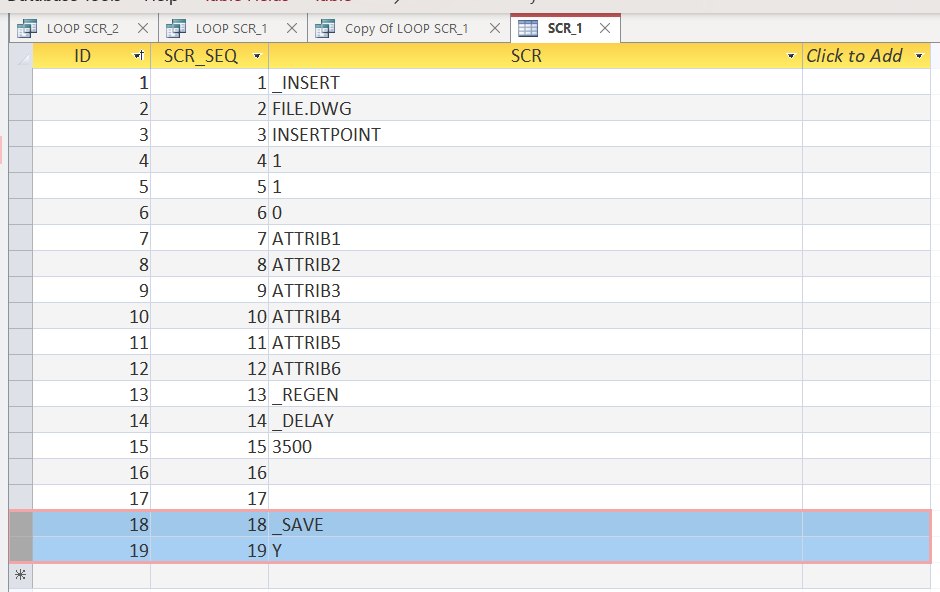Click the SCR_SEQ cell showing 10
The width and height of the screenshot is (940, 592).
(209, 316)
